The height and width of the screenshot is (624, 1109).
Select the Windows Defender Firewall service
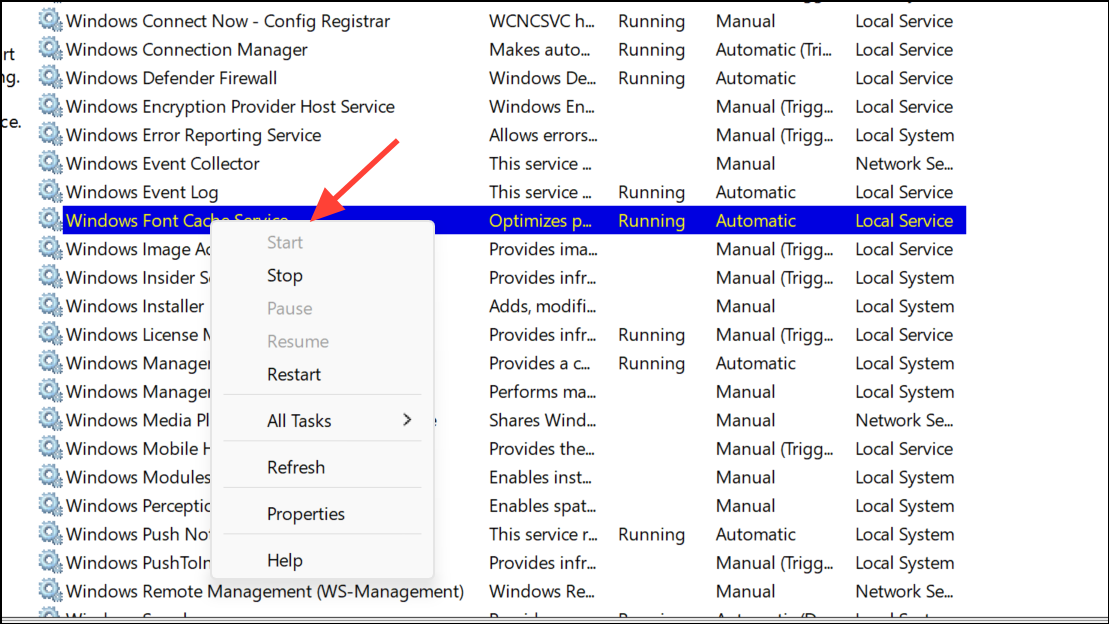(x=171, y=78)
